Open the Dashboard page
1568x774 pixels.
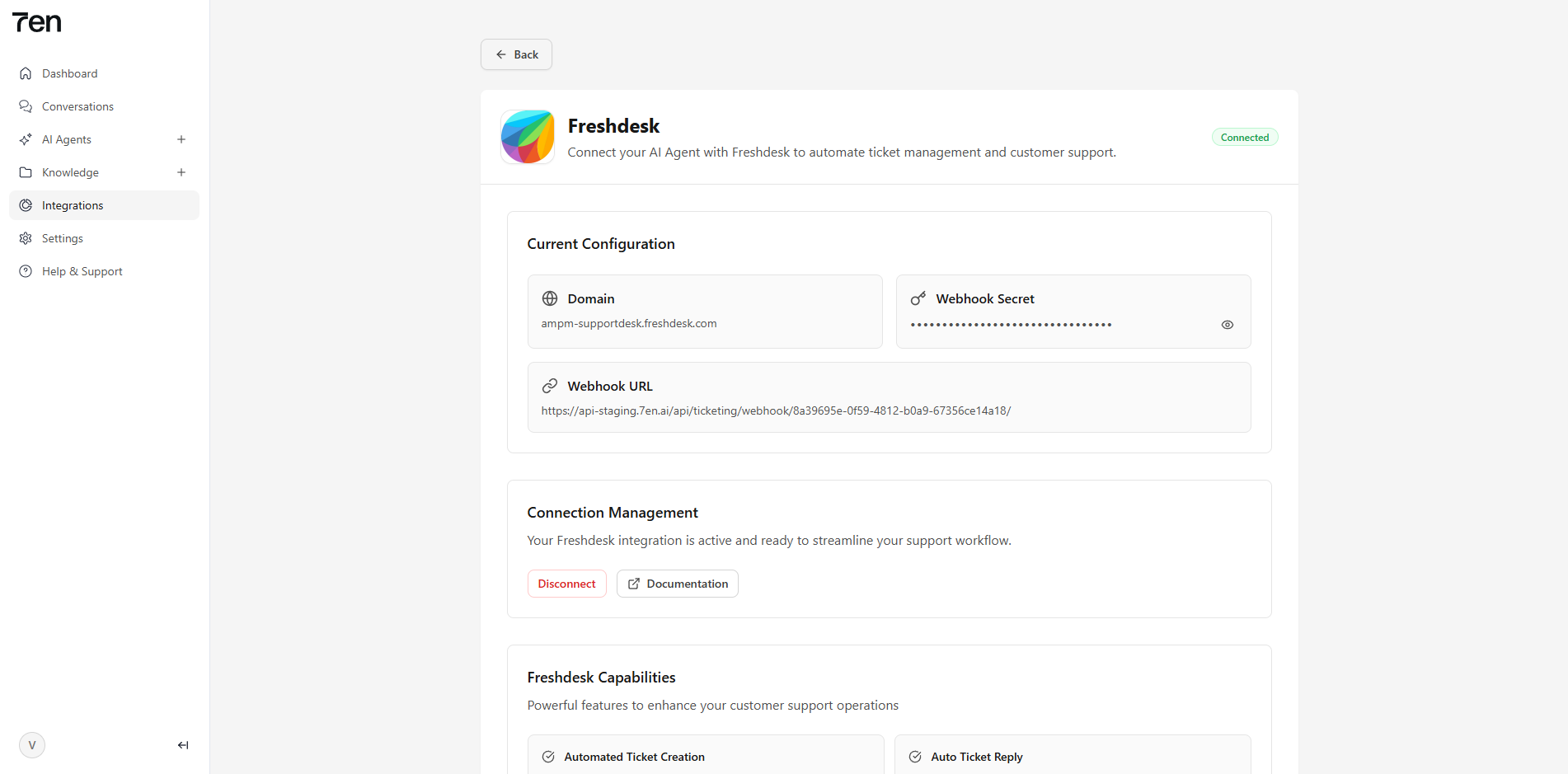tap(70, 73)
